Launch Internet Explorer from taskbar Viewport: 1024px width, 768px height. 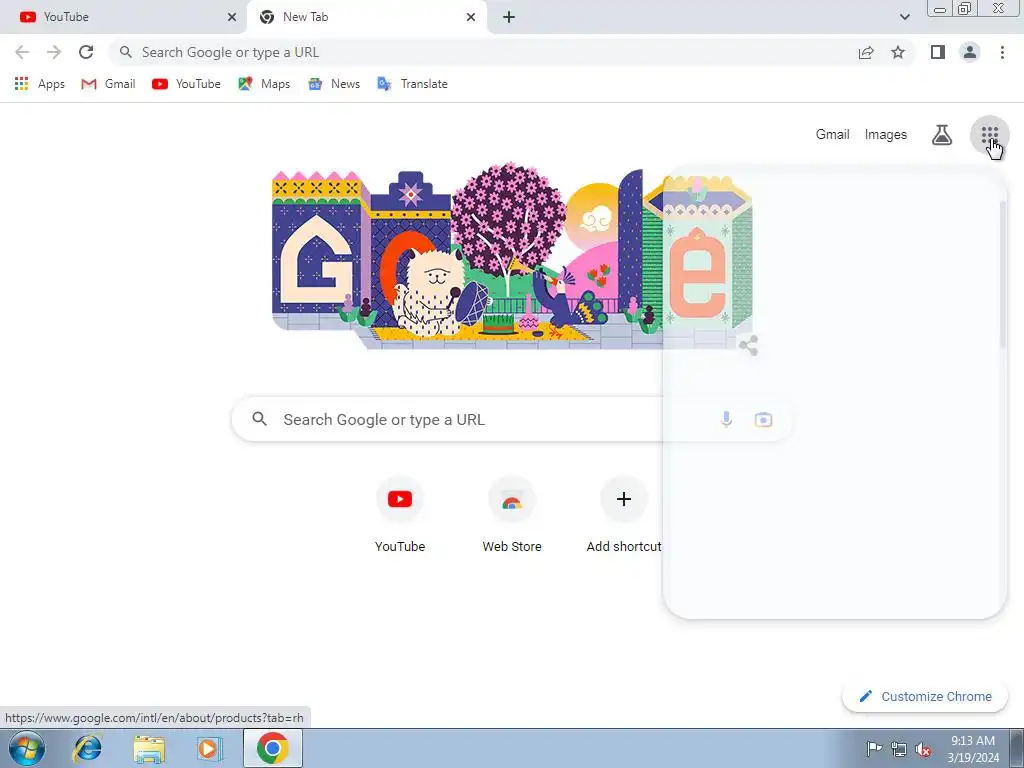[88, 748]
